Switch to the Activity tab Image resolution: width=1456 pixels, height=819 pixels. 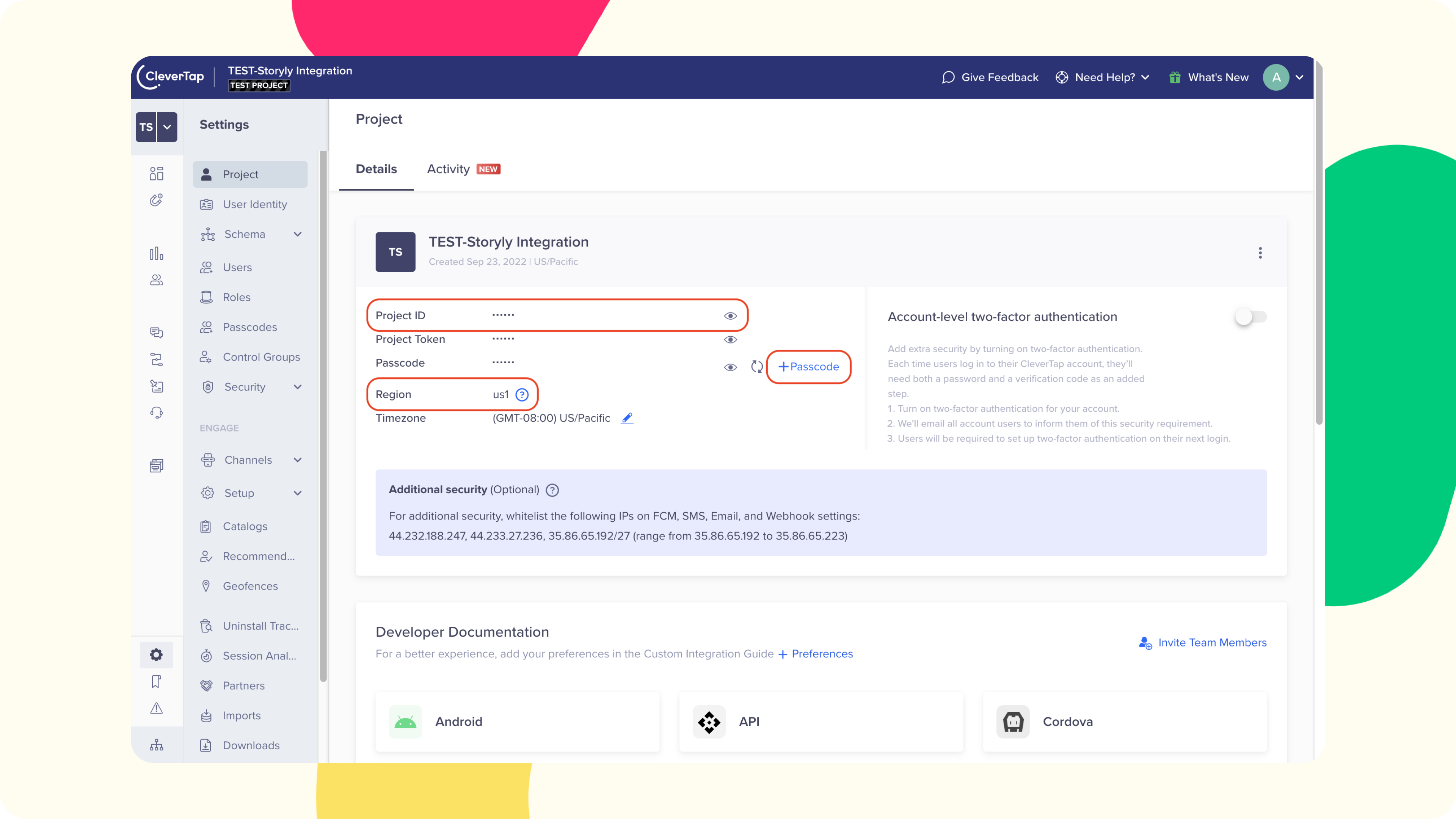coord(448,169)
